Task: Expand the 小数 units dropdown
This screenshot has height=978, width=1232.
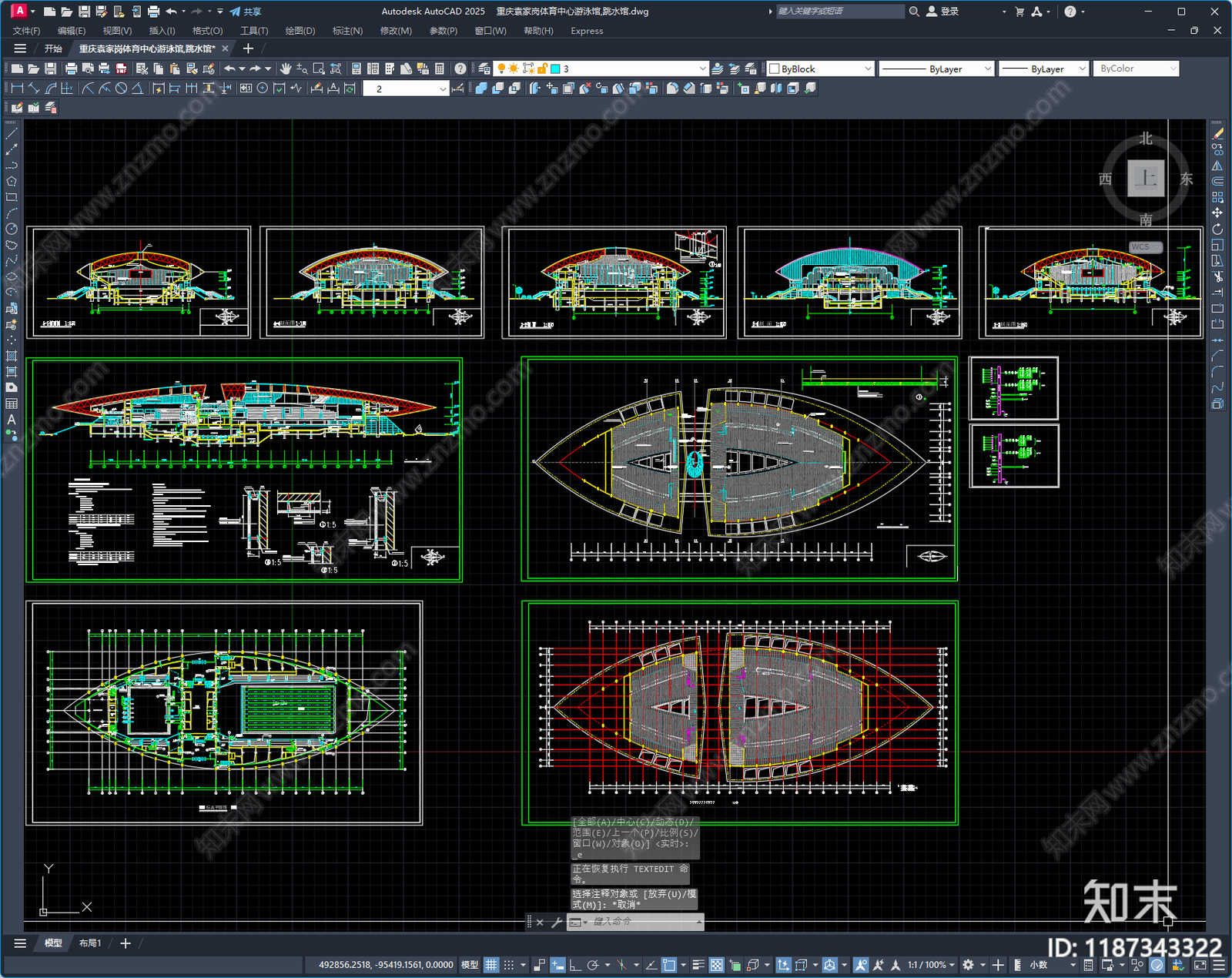Action: [1052, 965]
